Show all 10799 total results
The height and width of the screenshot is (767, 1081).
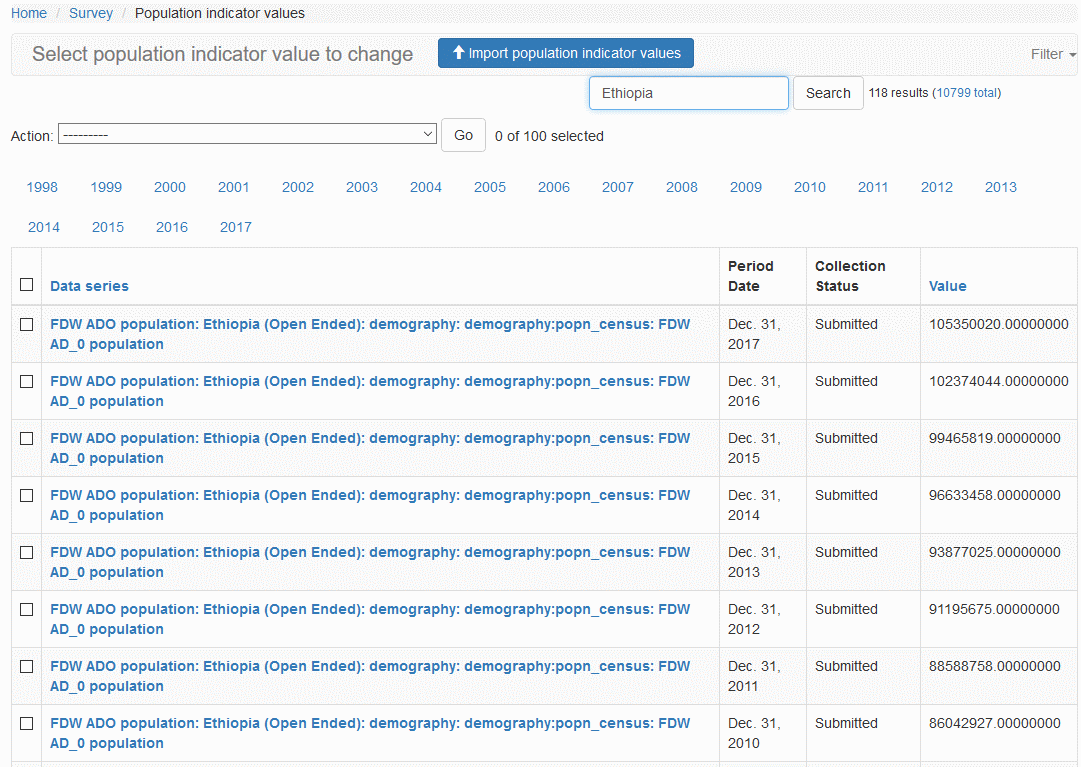(966, 93)
